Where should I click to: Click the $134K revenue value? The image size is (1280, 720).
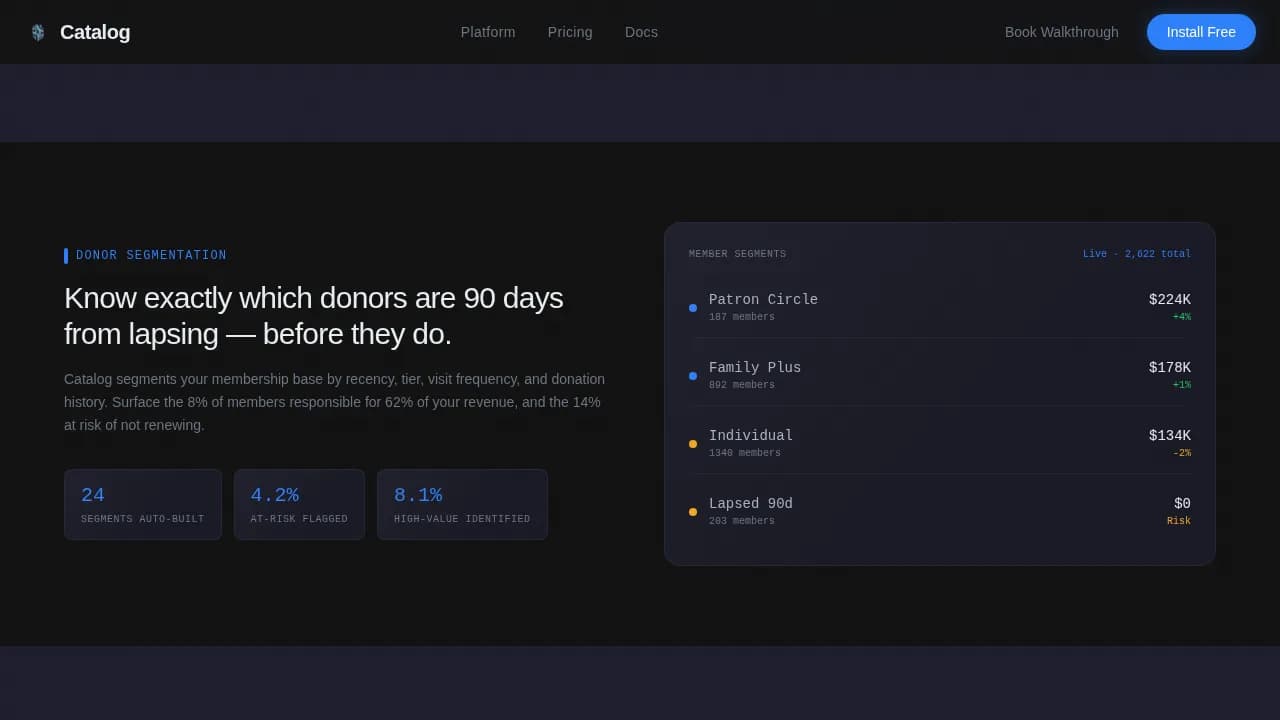click(1170, 435)
